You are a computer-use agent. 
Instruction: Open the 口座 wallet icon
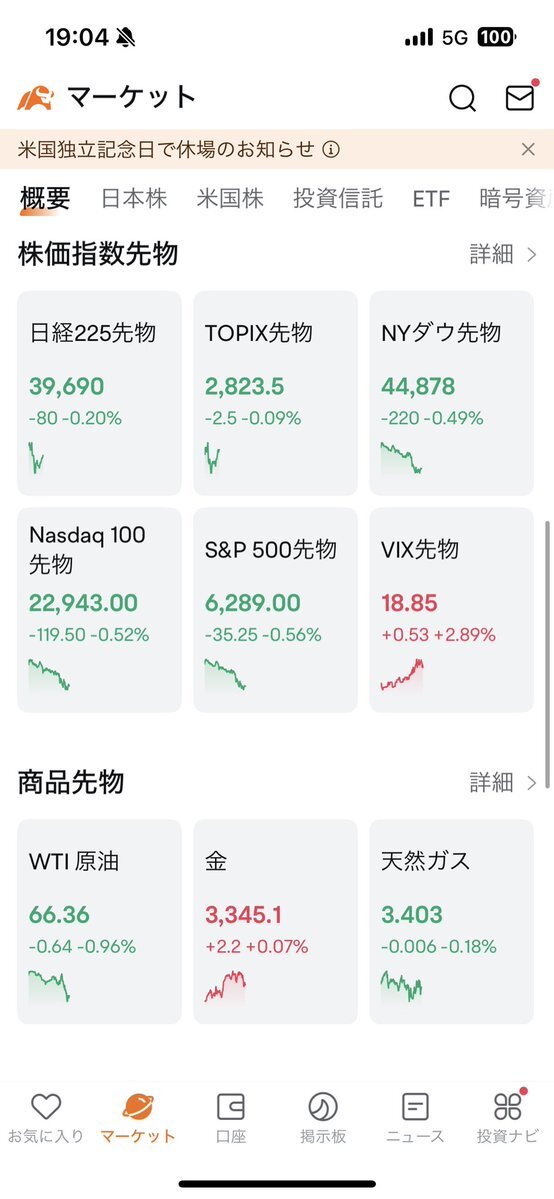click(x=230, y=1106)
